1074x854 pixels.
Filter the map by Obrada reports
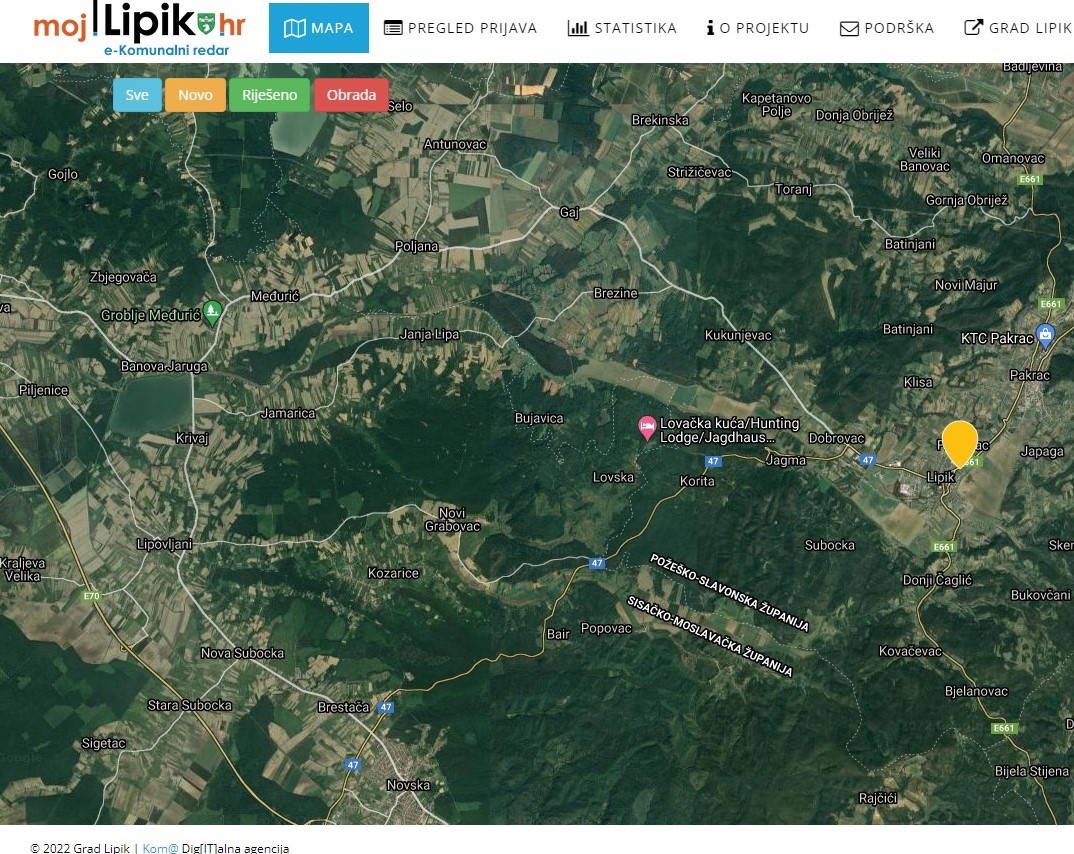(351, 95)
